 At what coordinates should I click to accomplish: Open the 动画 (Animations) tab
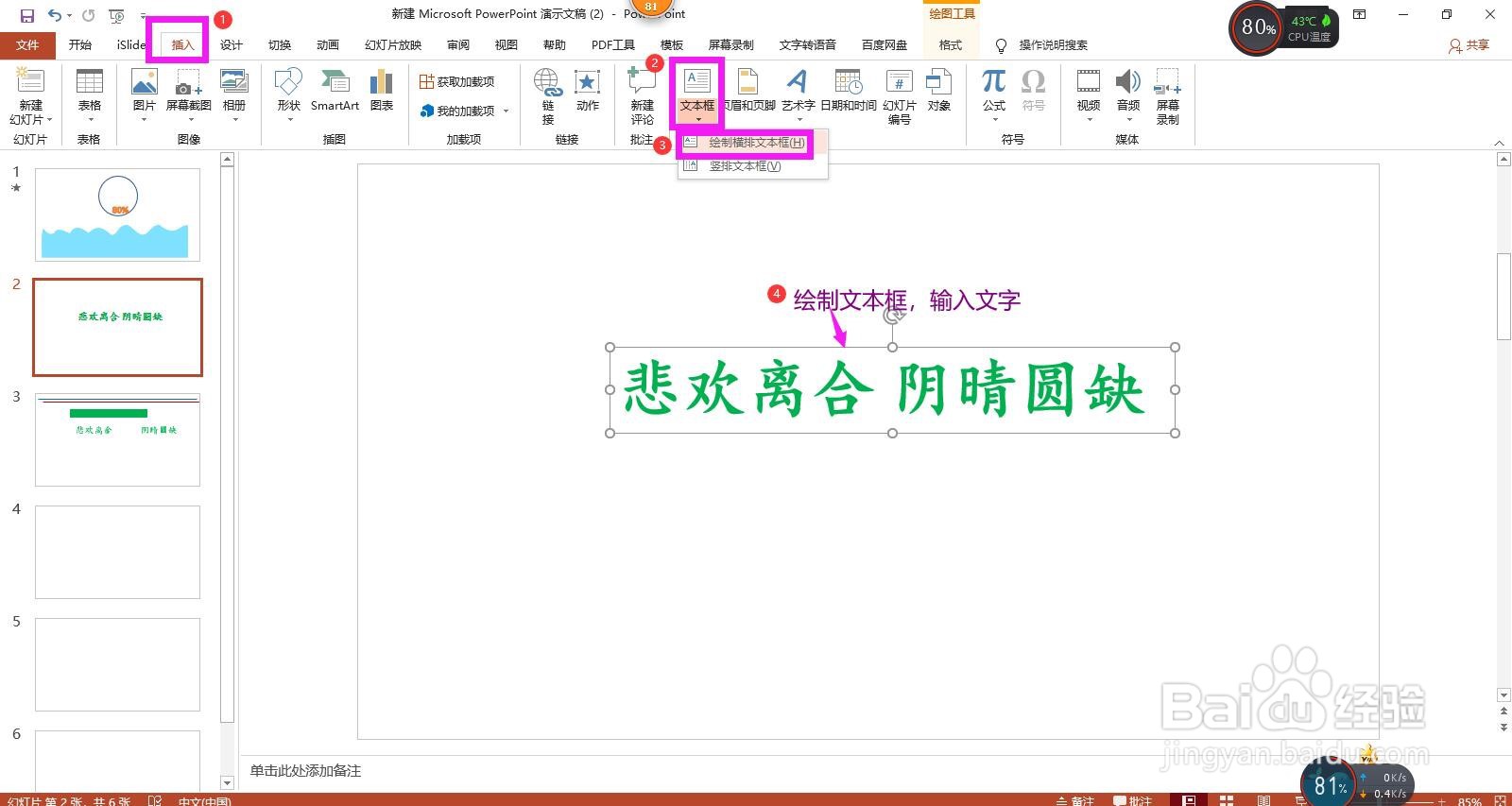328,44
